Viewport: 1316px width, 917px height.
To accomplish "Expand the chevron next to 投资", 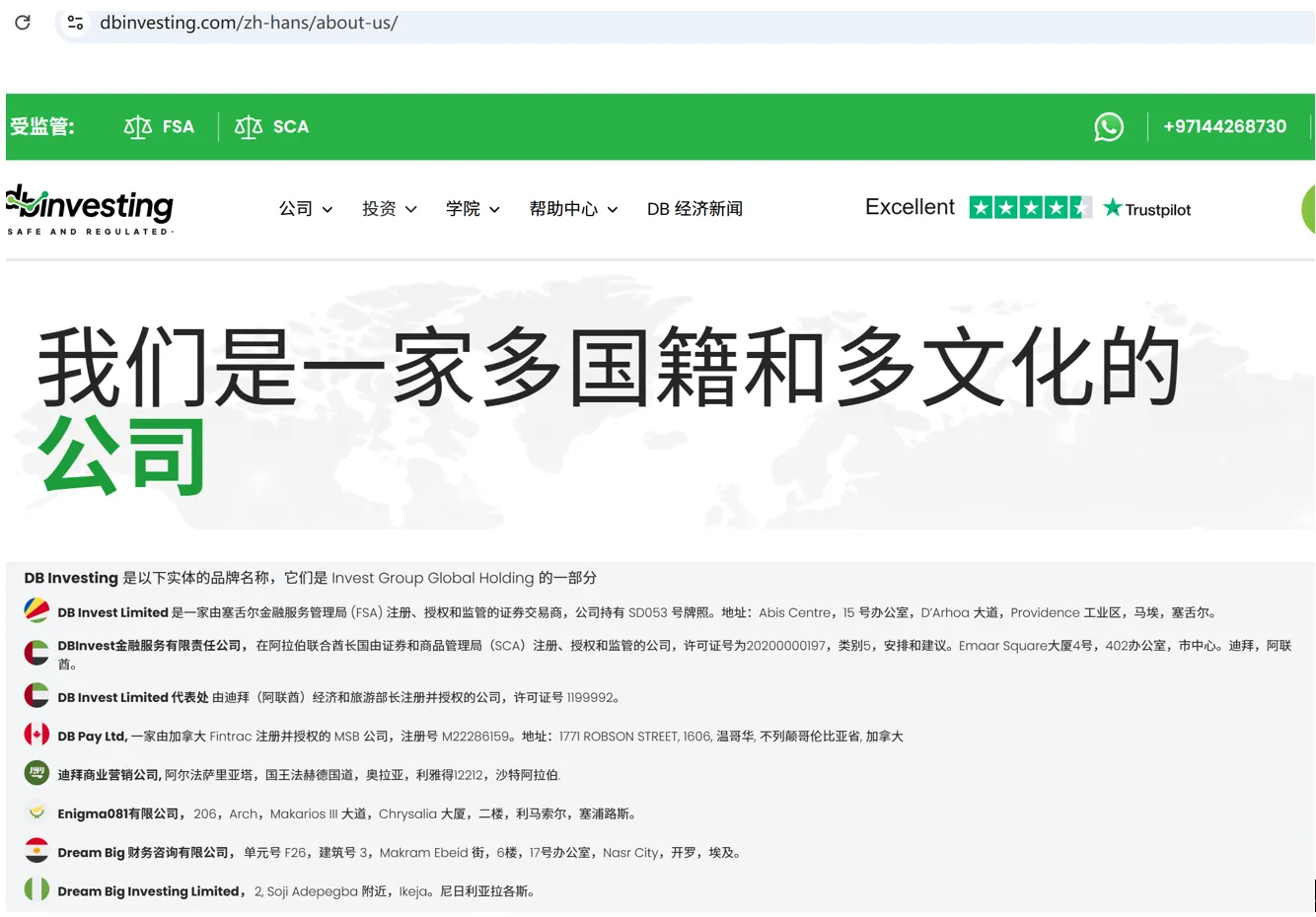I will pyautogui.click(x=411, y=210).
